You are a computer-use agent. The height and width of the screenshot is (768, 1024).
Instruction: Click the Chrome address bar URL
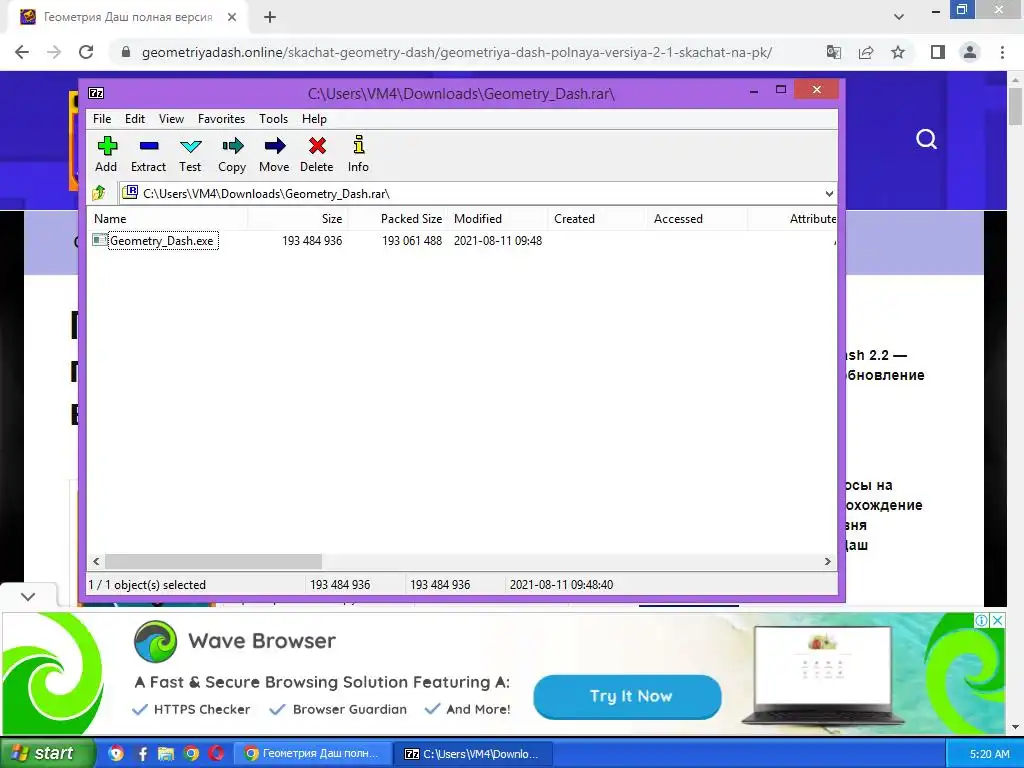click(x=456, y=52)
